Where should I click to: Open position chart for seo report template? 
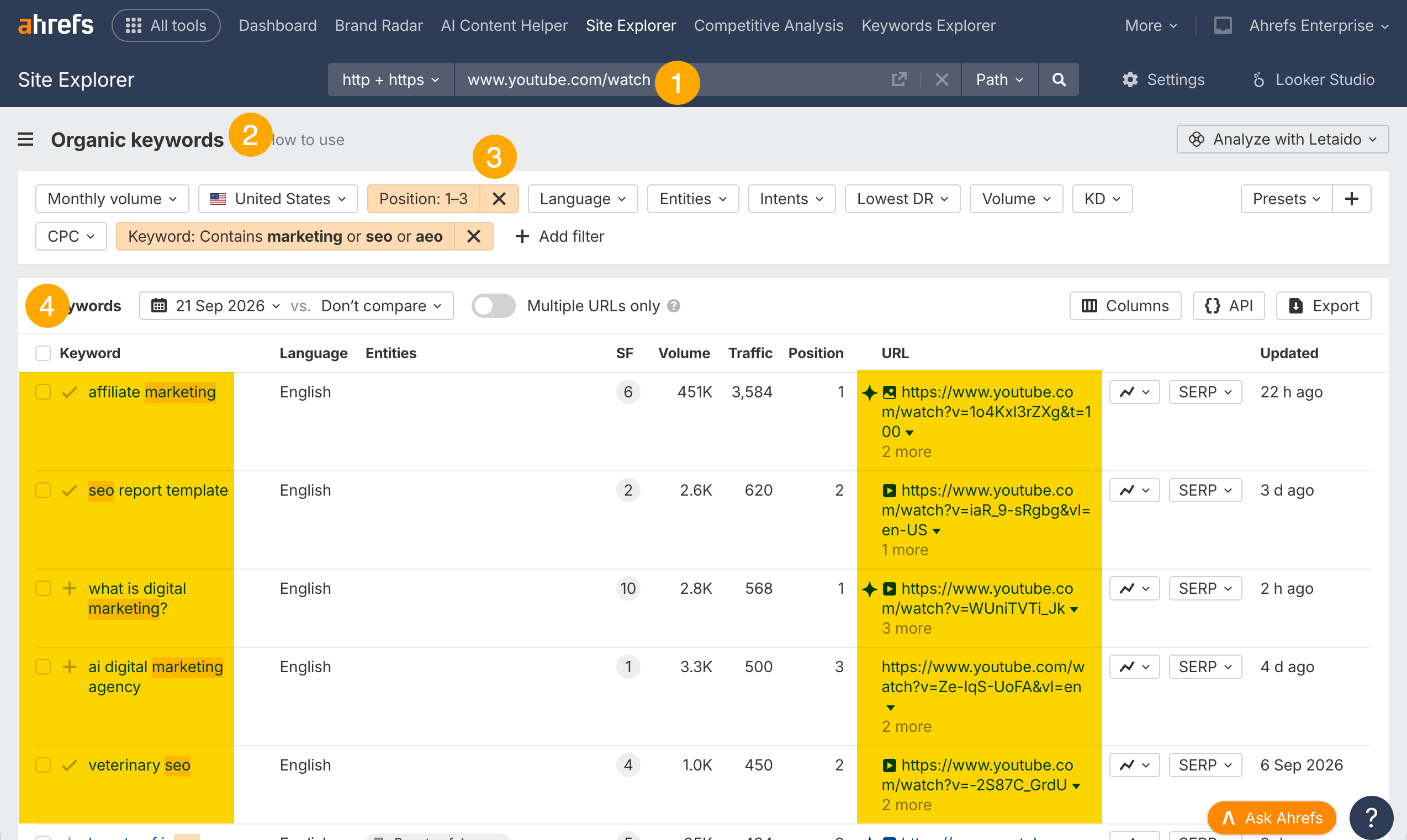(1135, 490)
